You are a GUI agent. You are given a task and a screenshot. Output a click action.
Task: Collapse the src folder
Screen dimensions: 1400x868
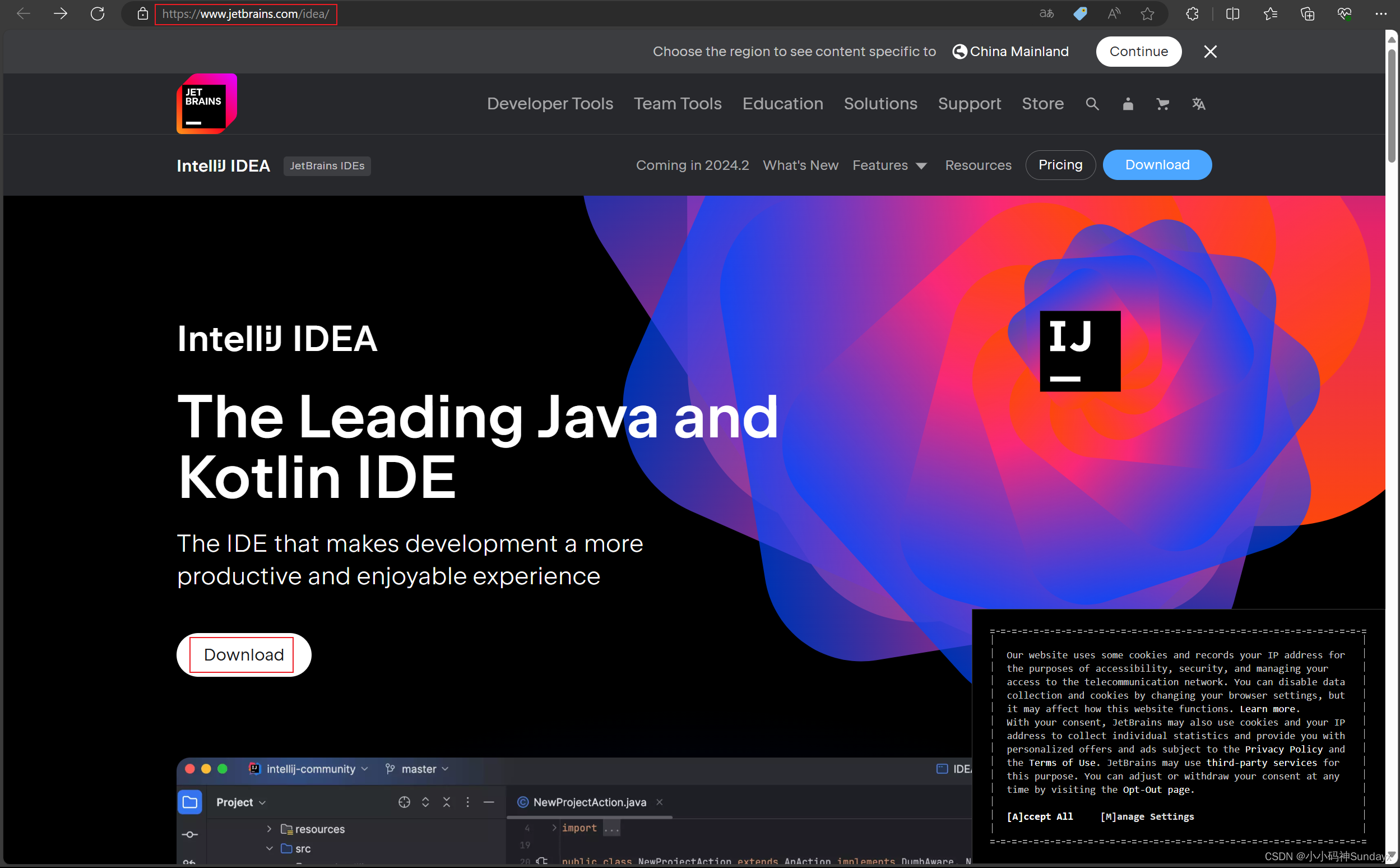click(269, 848)
